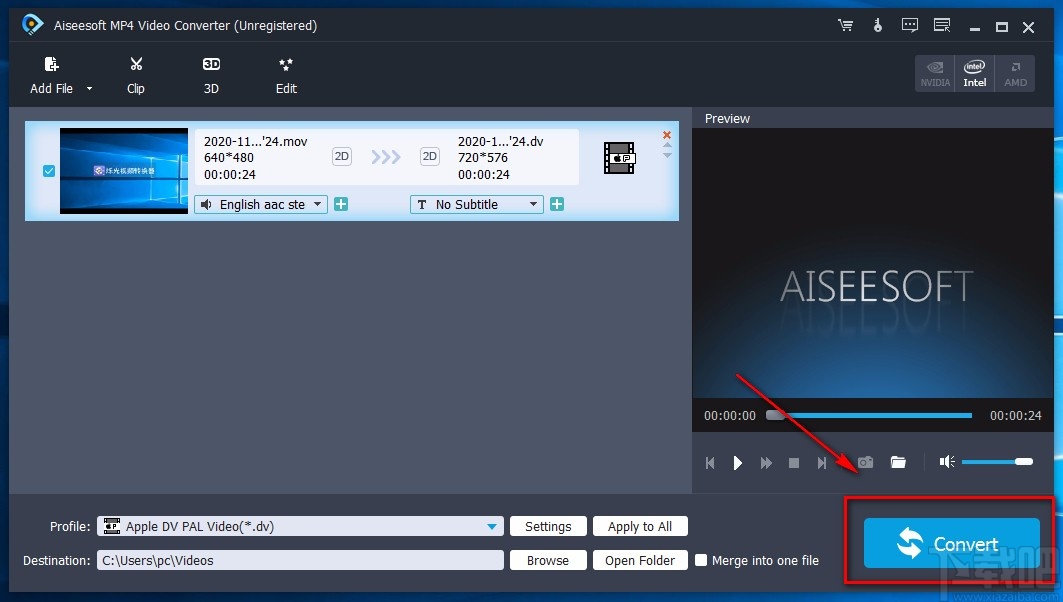Take a snapshot of the preview frame

pyautogui.click(x=865, y=462)
